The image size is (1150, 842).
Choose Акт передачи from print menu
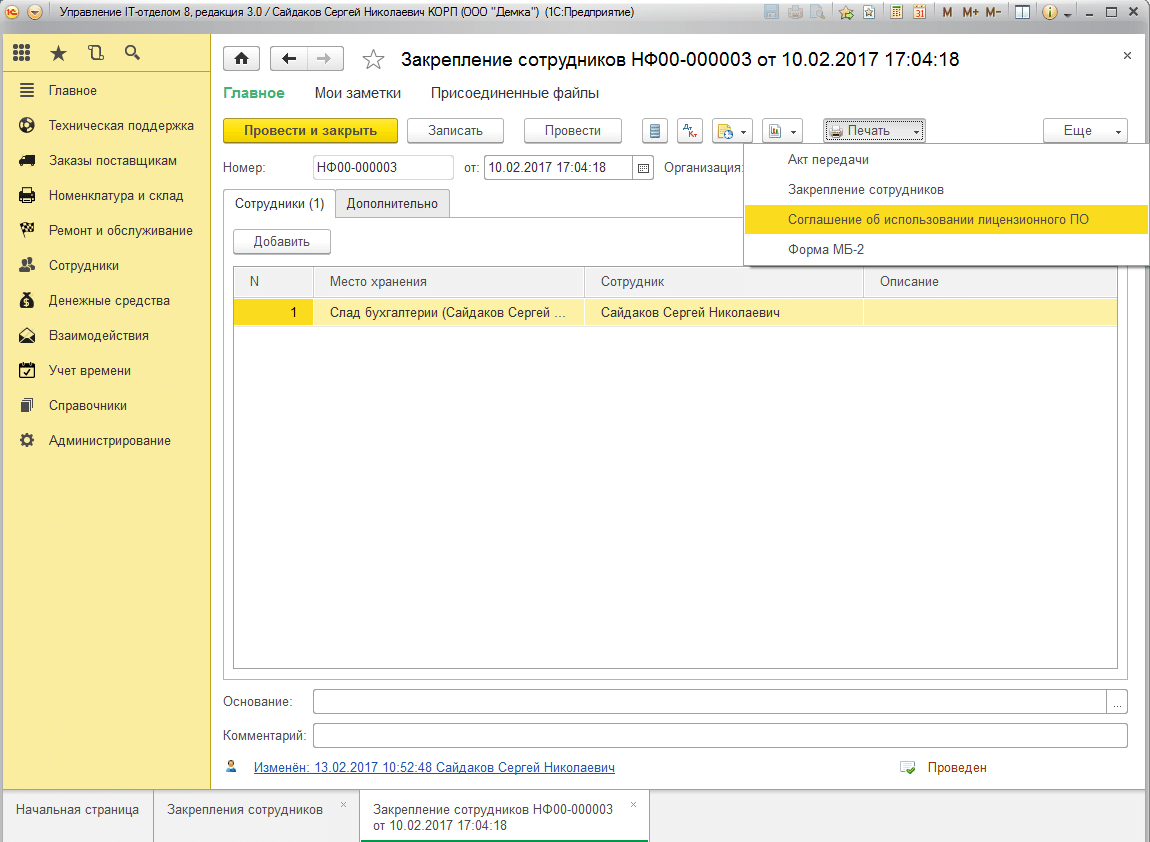tap(828, 160)
